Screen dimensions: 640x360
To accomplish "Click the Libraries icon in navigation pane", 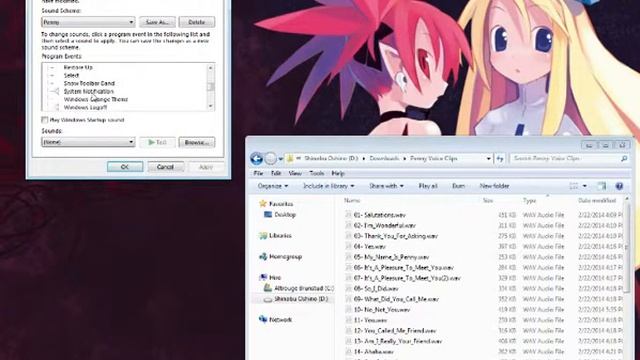I will tap(263, 236).
